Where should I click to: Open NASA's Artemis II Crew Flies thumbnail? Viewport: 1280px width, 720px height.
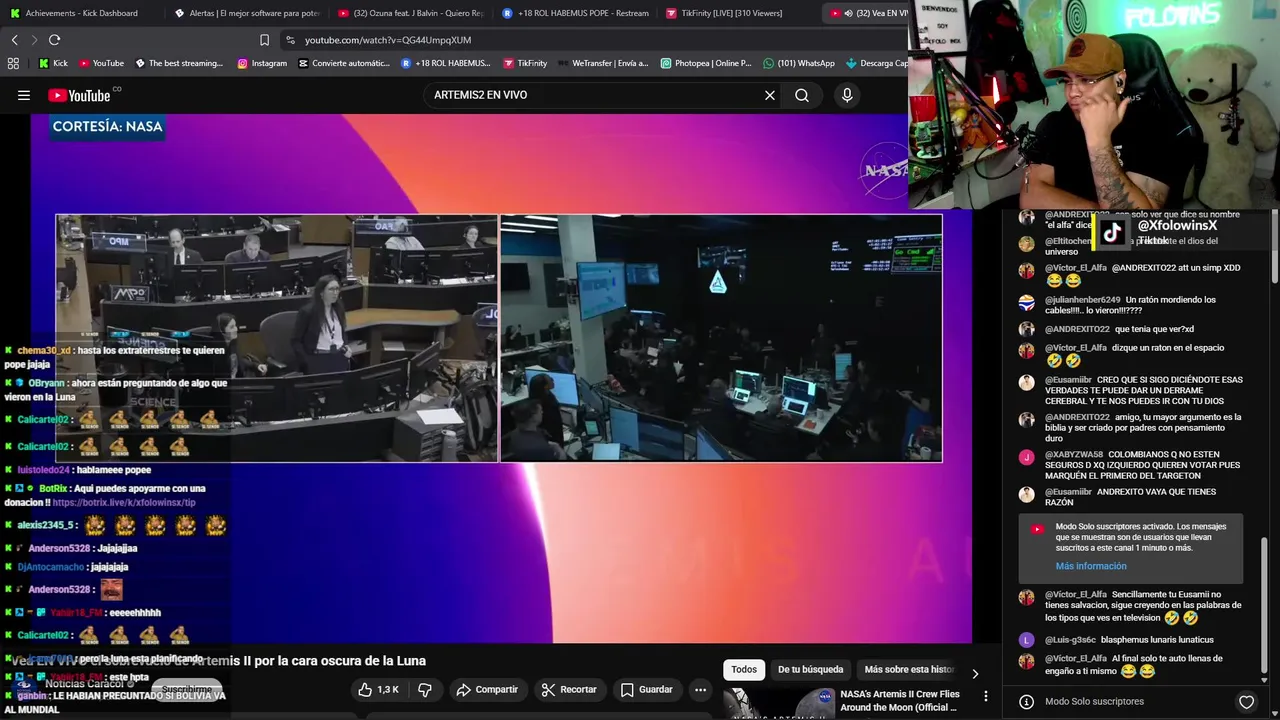[779, 704]
